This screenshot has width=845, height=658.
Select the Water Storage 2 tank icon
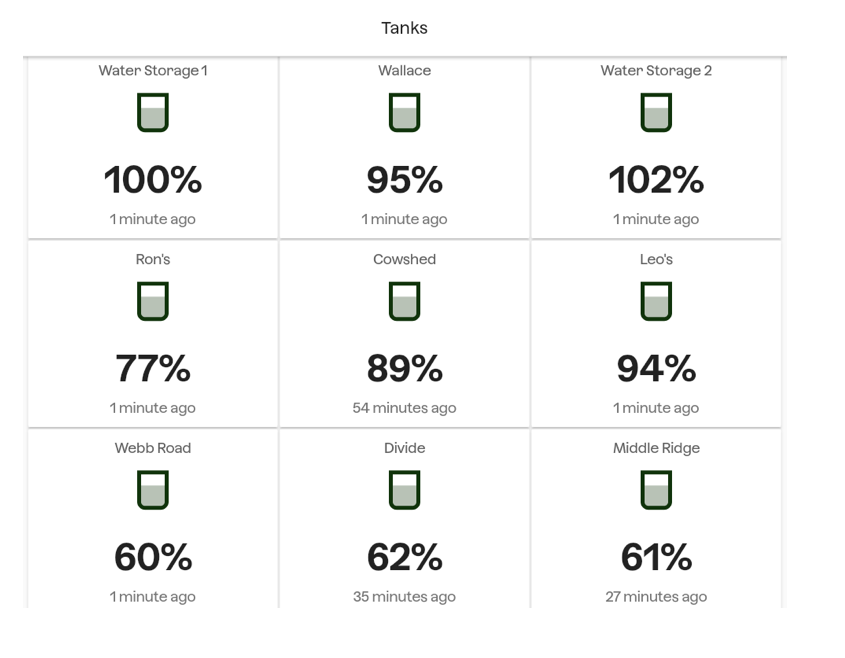656,113
